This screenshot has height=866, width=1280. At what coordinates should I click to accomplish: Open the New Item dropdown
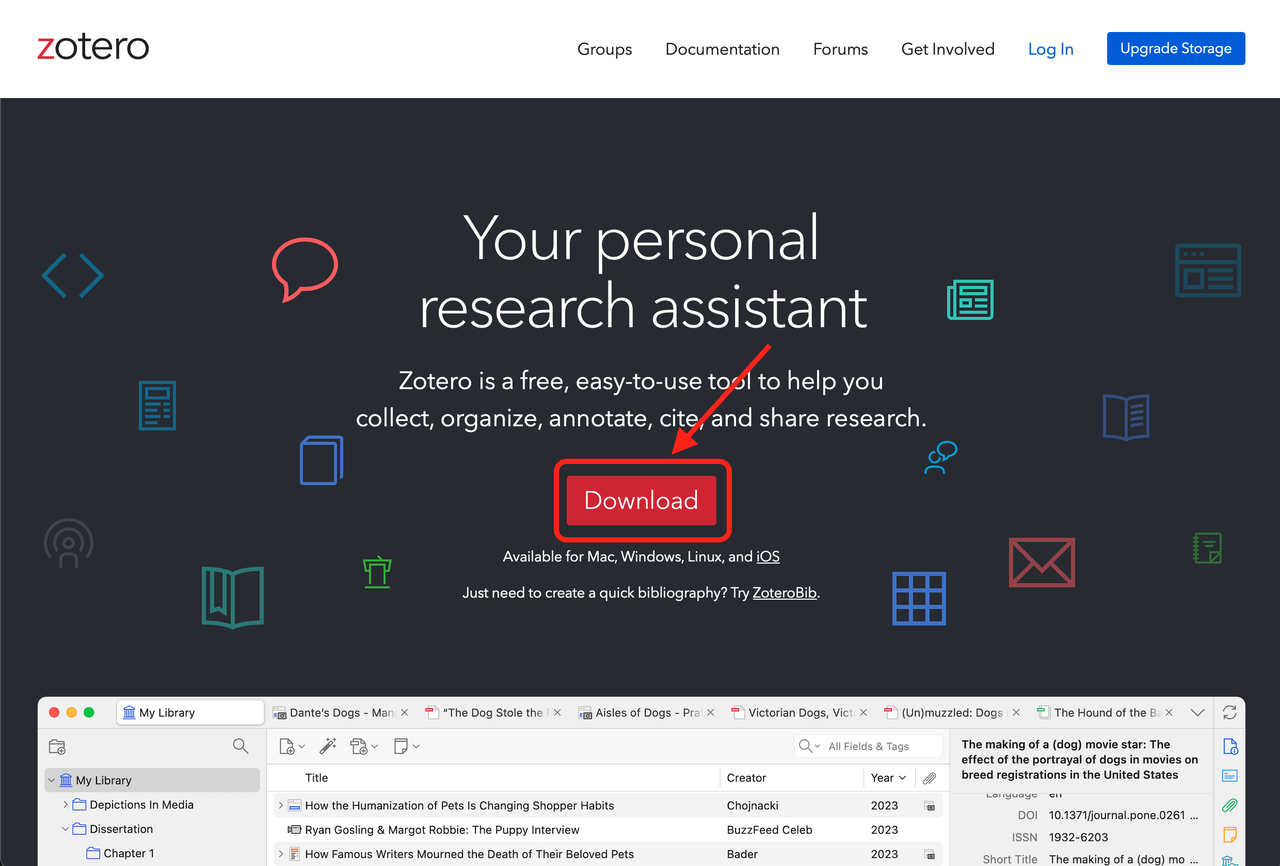(292, 746)
